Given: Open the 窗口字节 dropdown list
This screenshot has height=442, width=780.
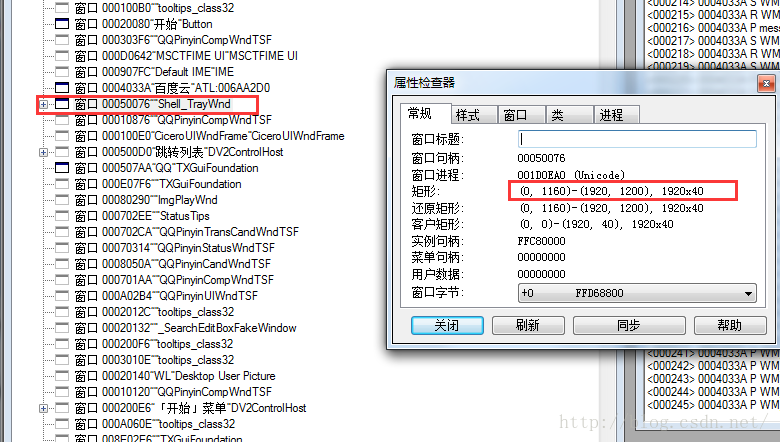Looking at the screenshot, I should pyautogui.click(x=748, y=293).
